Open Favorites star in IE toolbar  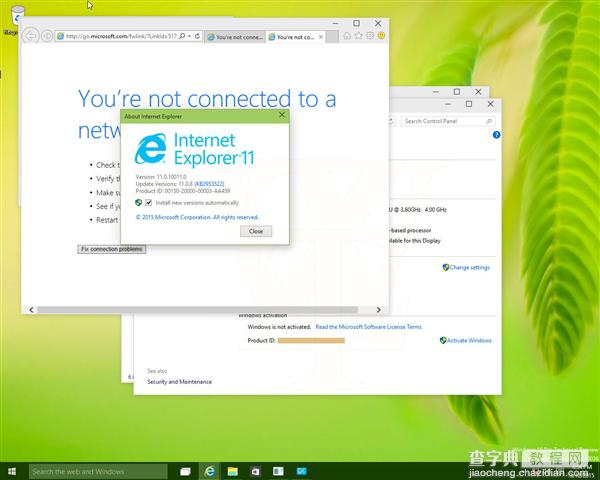pyautogui.click(x=359, y=36)
